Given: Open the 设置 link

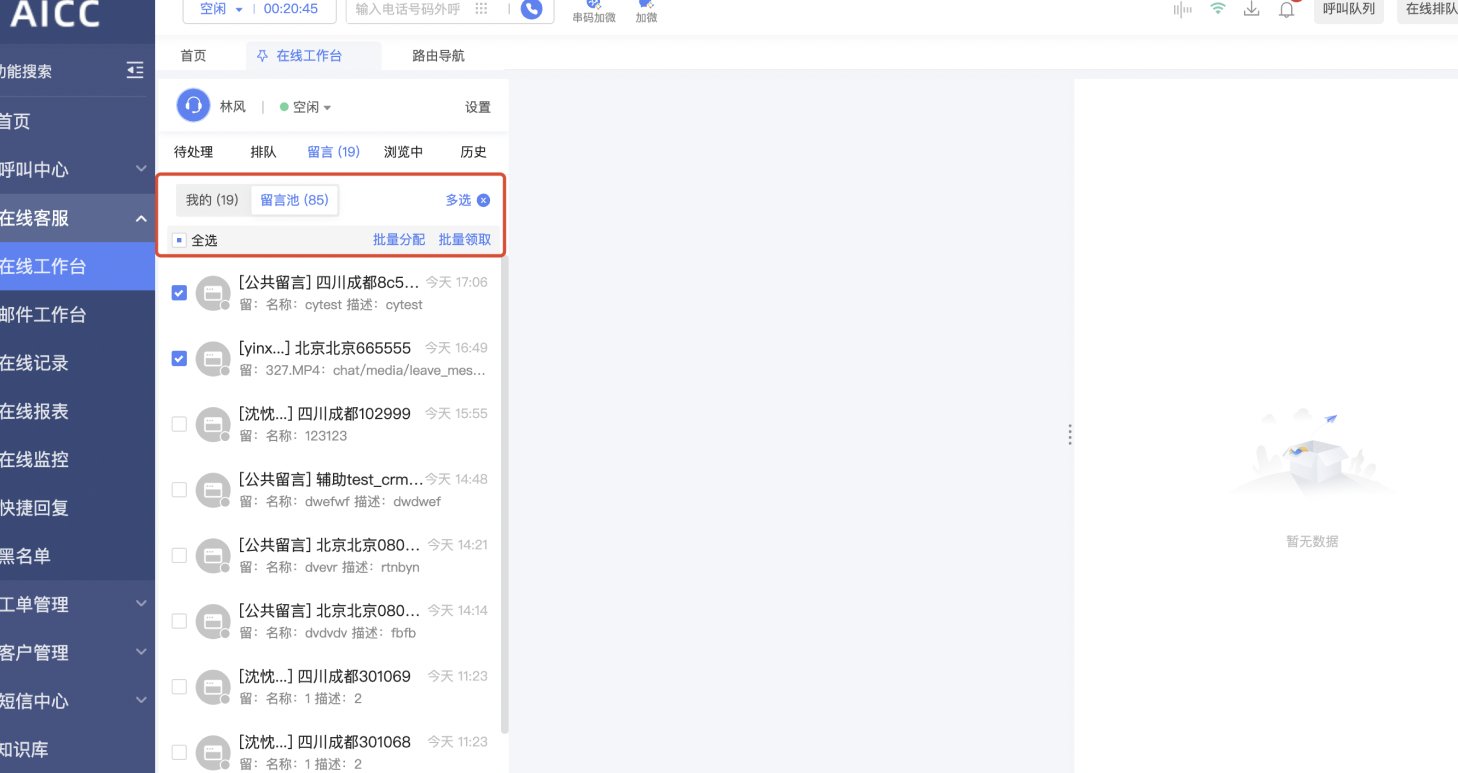Looking at the screenshot, I should (x=478, y=107).
